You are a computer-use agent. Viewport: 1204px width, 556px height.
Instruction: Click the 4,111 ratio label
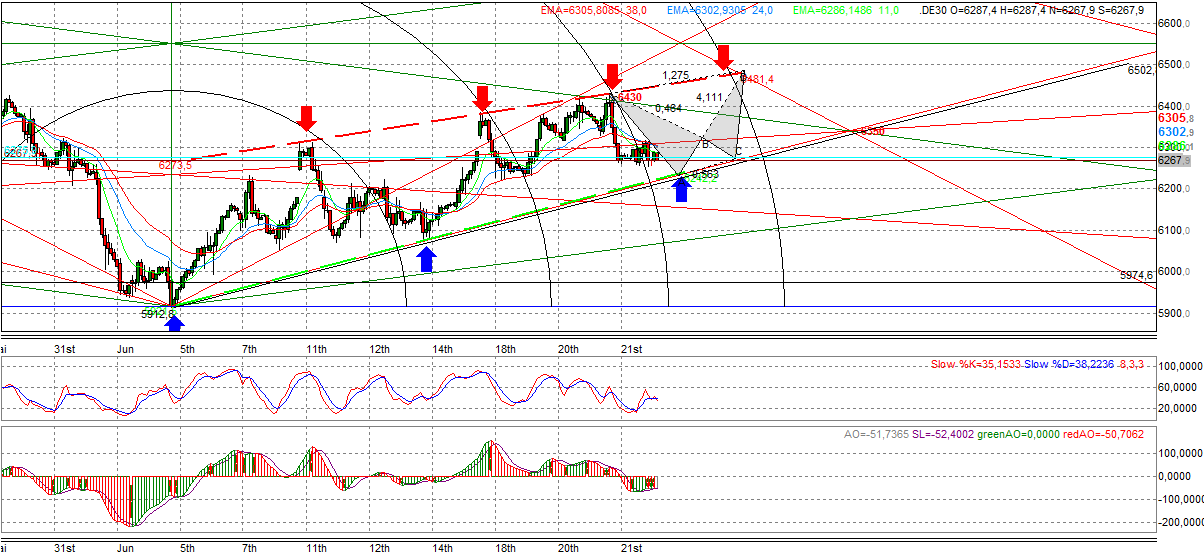coord(709,97)
